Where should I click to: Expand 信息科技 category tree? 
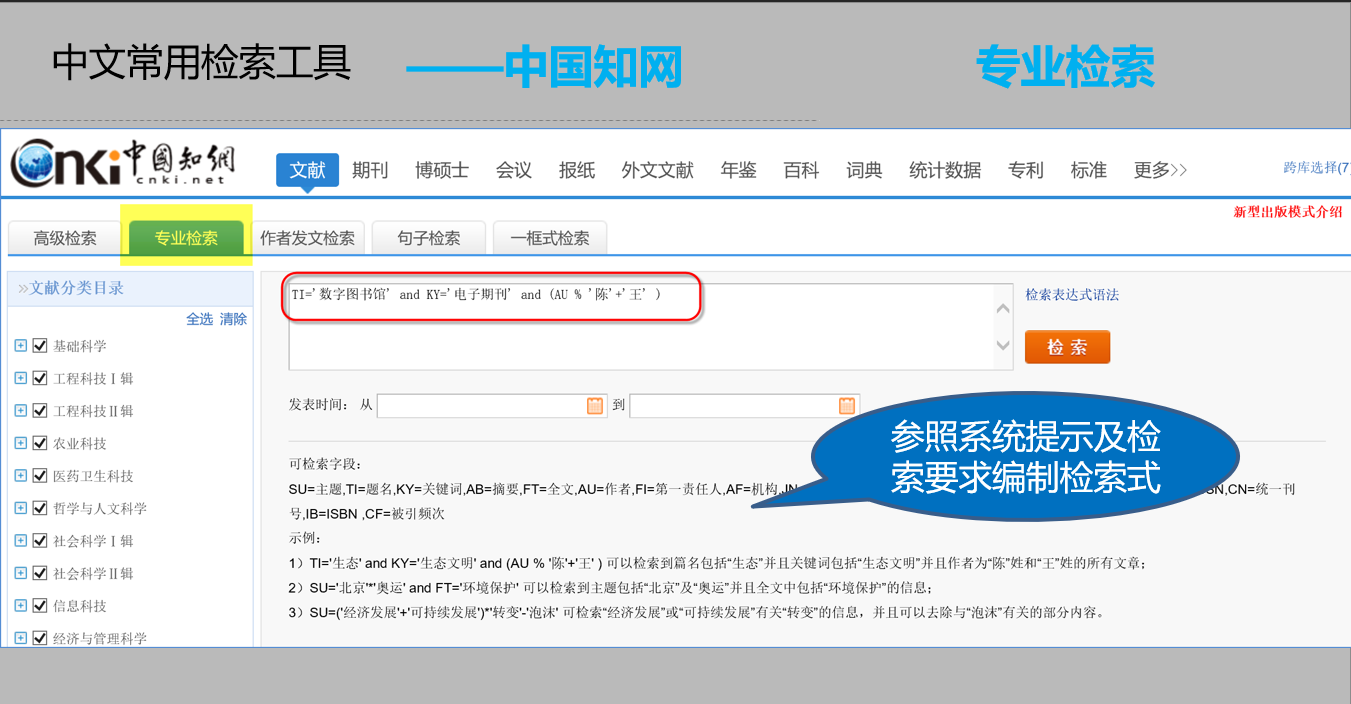pos(21,606)
